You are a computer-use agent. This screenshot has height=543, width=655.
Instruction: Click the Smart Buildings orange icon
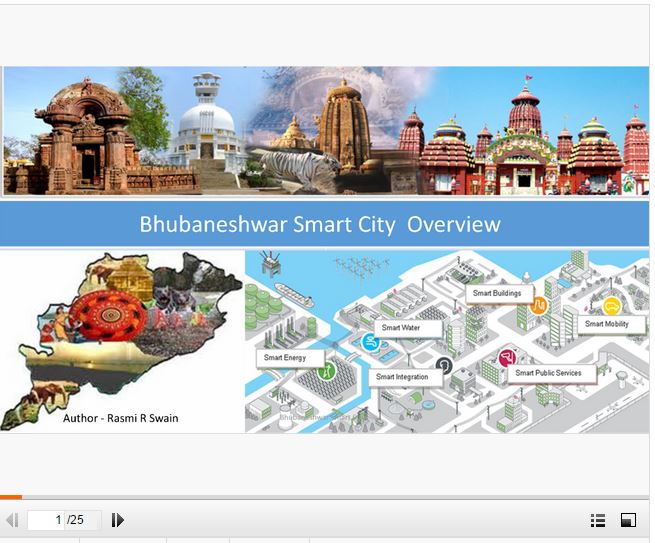[x=538, y=305]
